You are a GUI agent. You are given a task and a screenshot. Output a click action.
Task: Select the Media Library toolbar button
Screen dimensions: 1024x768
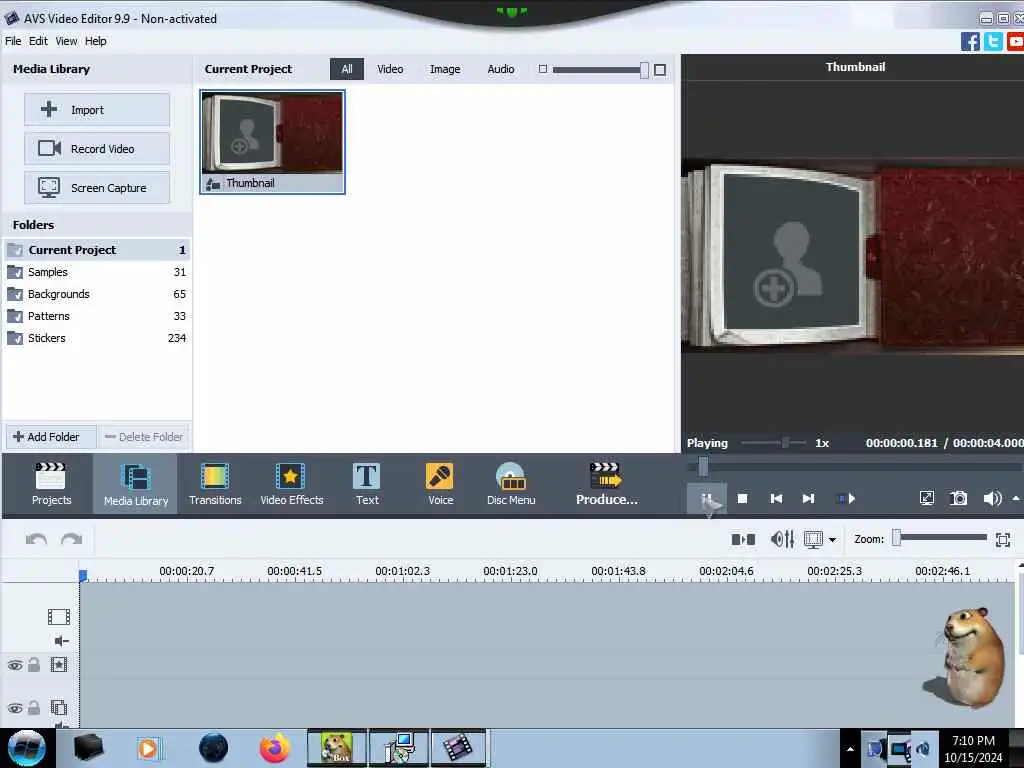[x=136, y=484]
